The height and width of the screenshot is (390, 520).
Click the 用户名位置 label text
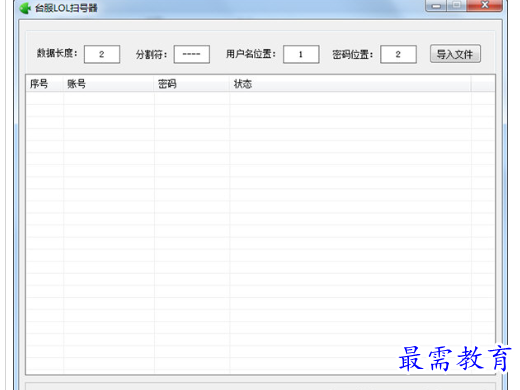[x=251, y=54]
